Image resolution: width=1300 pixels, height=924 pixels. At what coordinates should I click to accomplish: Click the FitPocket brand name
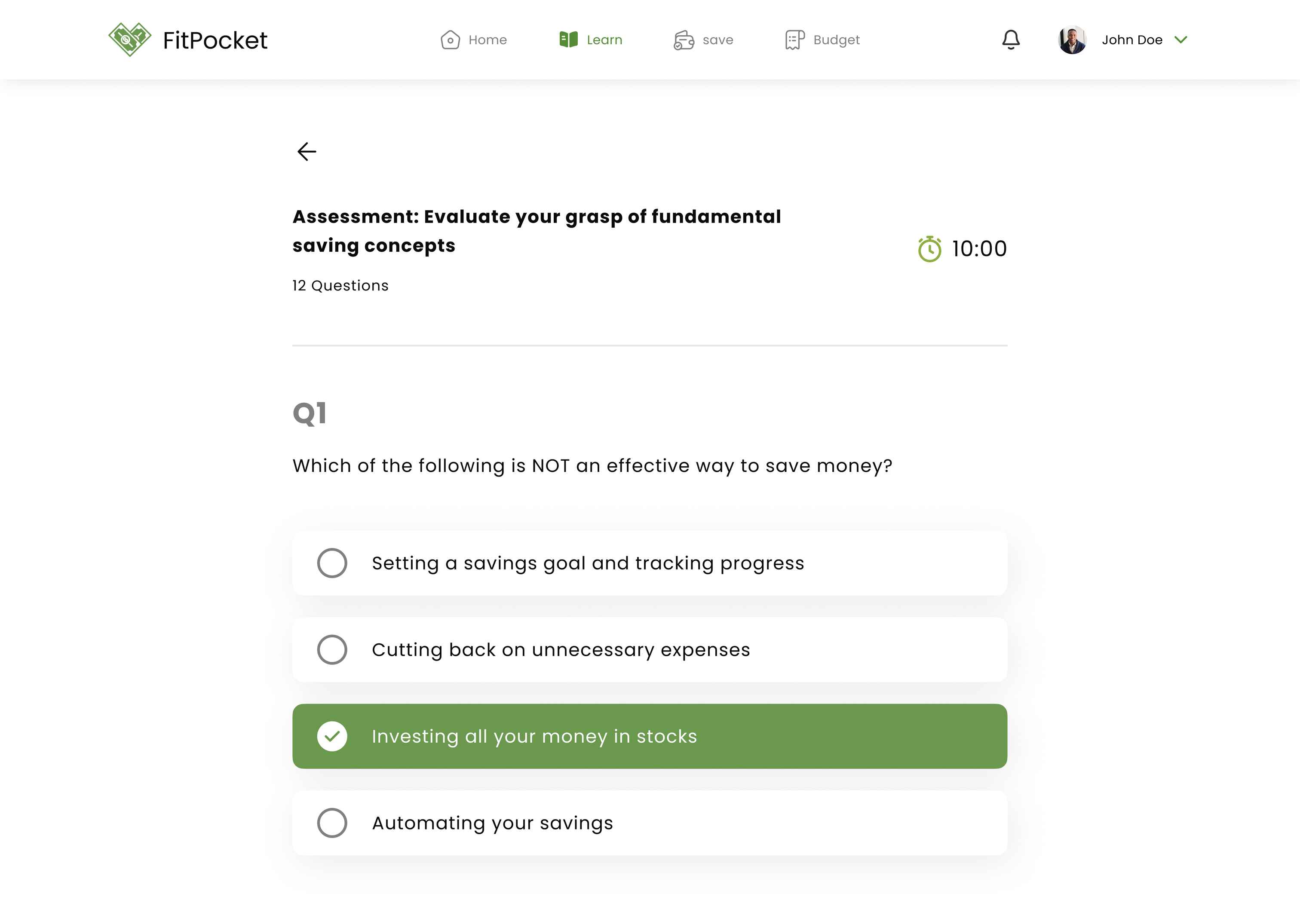[215, 40]
